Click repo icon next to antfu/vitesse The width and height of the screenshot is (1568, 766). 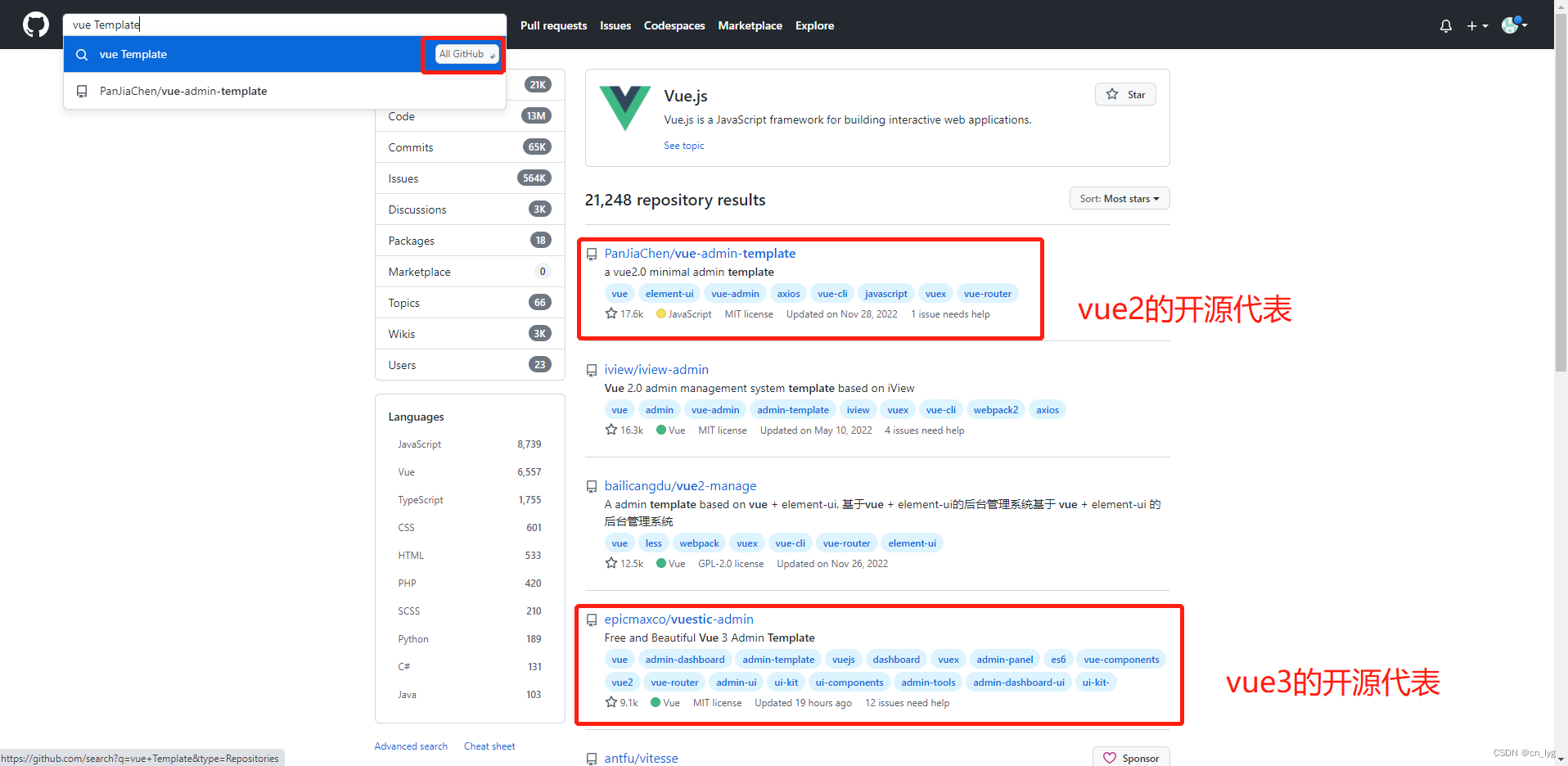click(x=592, y=759)
